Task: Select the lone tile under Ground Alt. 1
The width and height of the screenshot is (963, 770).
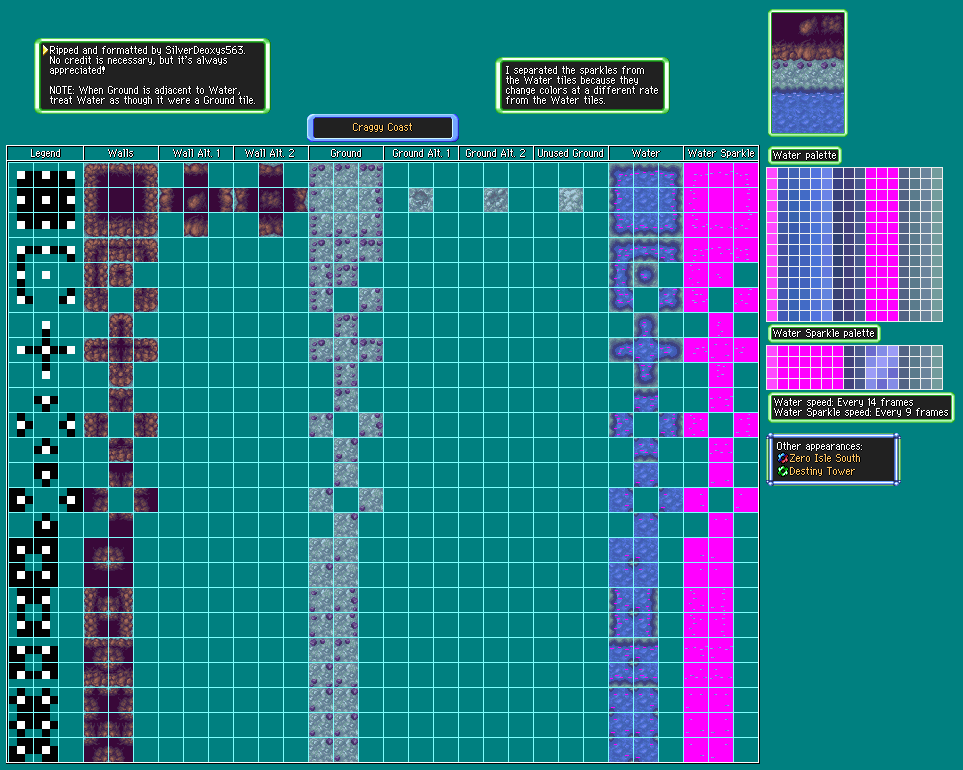Action: pyautogui.click(x=421, y=200)
